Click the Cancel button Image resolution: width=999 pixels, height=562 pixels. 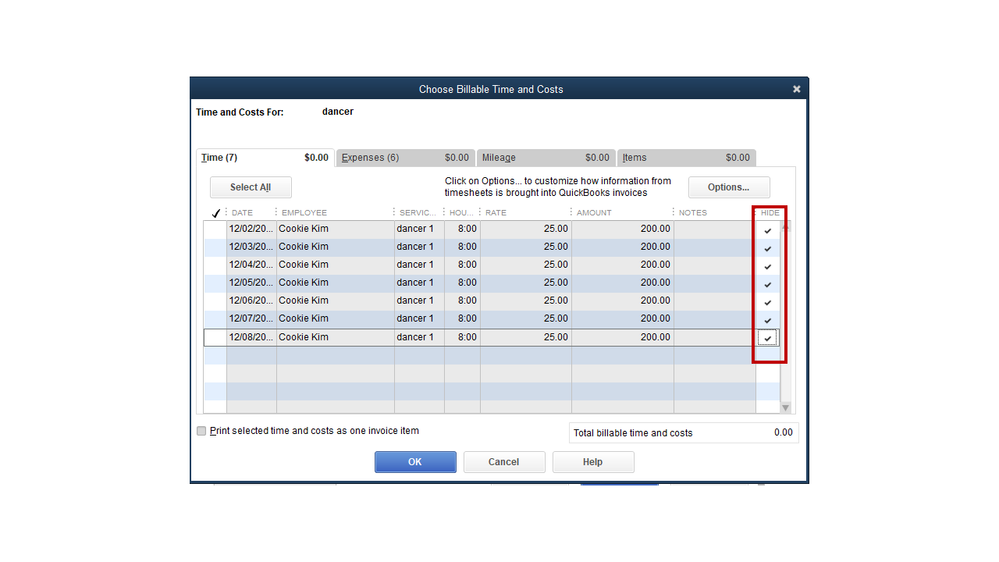click(503, 462)
